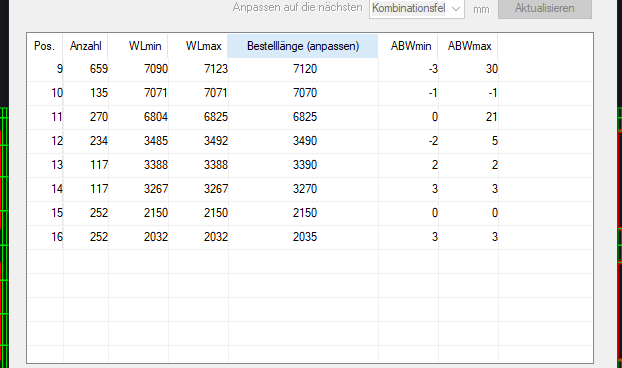Image resolution: width=622 pixels, height=368 pixels.
Task: Select Anzahl cell 659 in first row
Action: click(x=86, y=69)
